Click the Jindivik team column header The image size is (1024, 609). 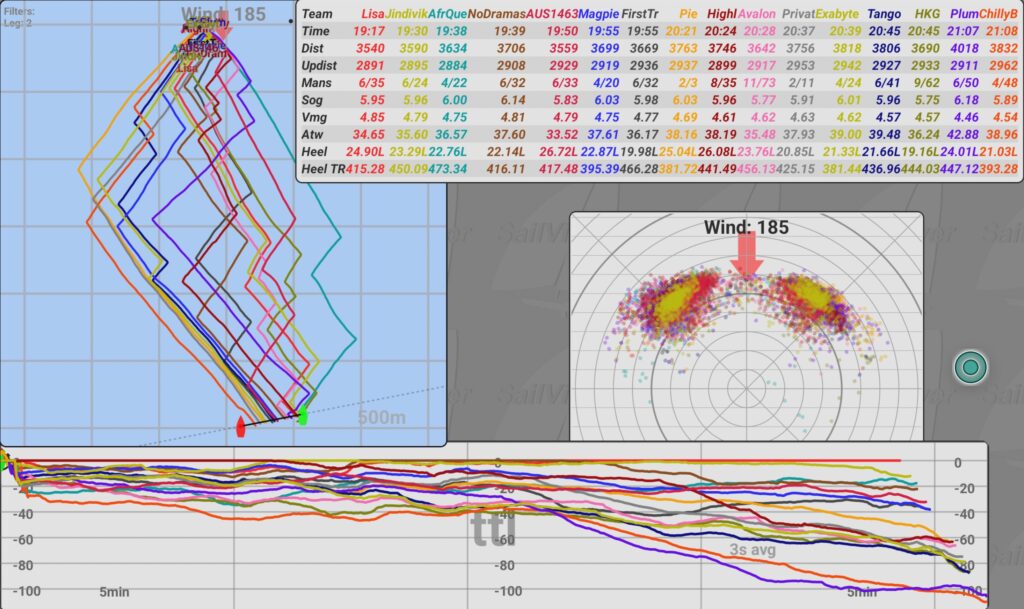tap(406, 14)
